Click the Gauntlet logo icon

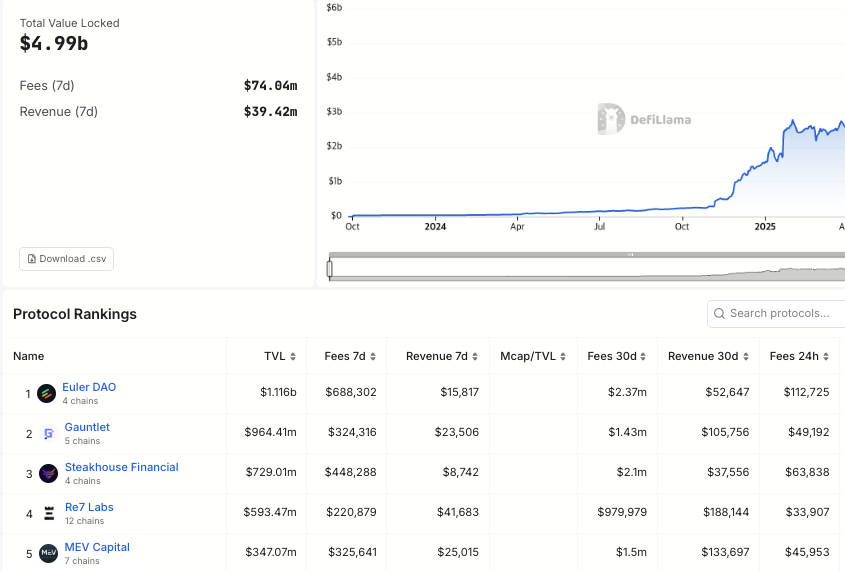click(x=49, y=434)
